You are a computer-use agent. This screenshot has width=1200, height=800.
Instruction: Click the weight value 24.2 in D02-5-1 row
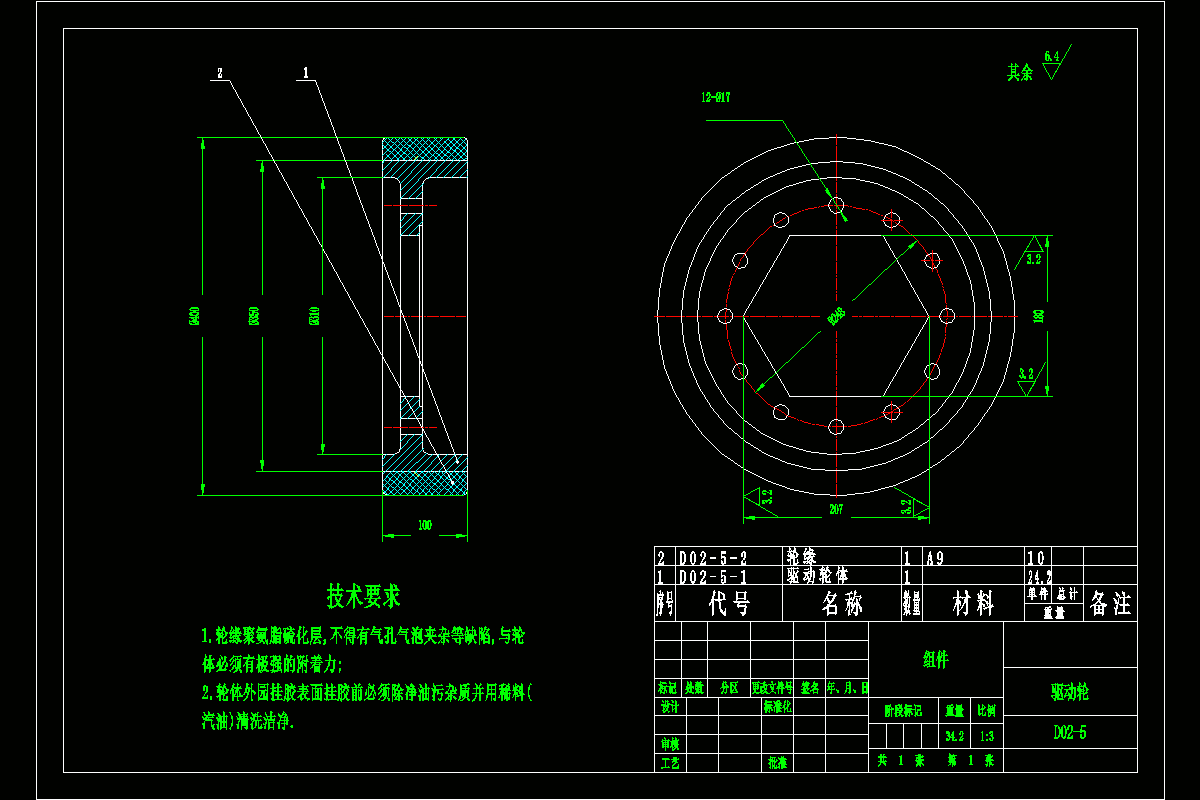click(1039, 578)
